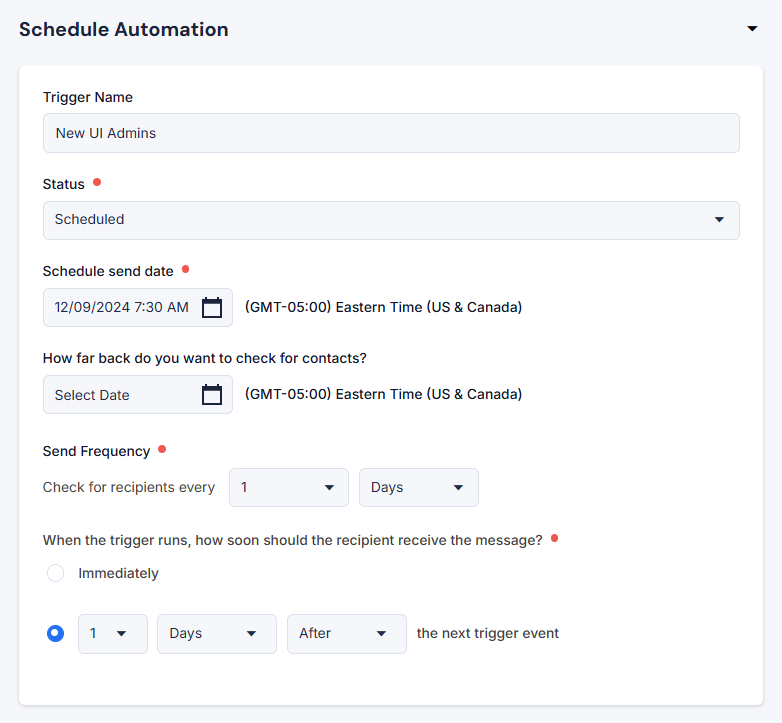The width and height of the screenshot is (782, 723).
Task: Click the Select Date input field
Action: (x=138, y=394)
